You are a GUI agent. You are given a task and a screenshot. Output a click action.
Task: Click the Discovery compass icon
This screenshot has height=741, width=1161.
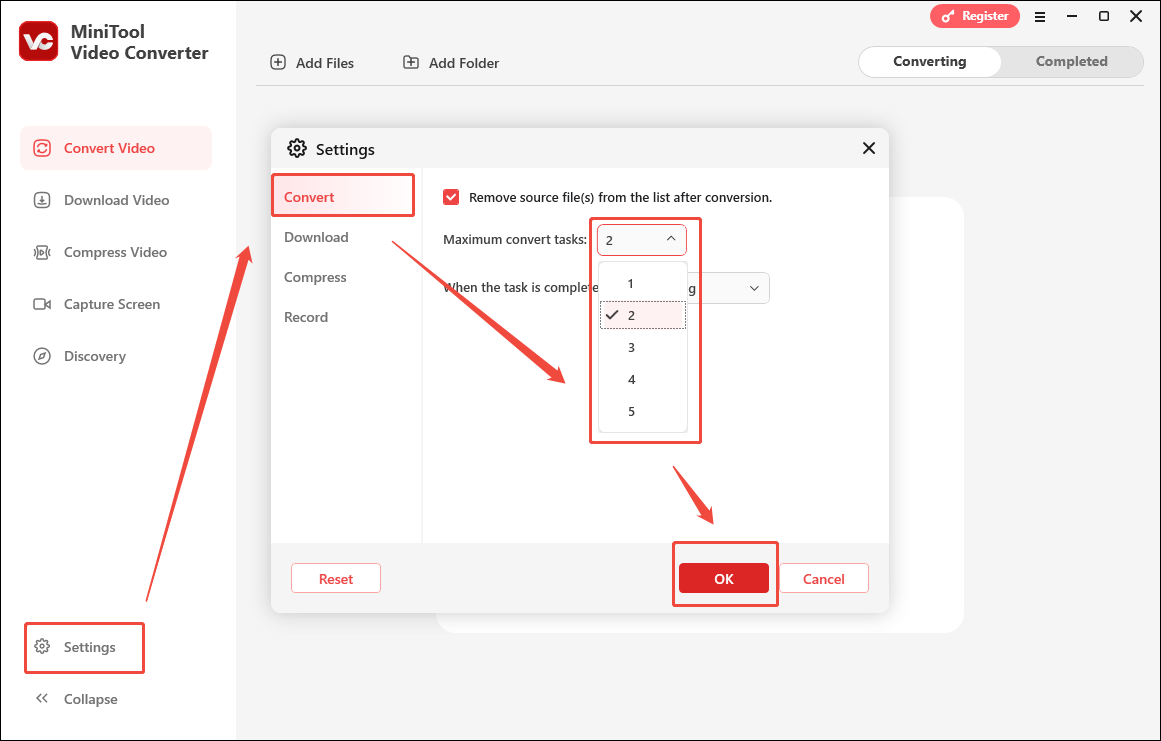[x=42, y=356]
